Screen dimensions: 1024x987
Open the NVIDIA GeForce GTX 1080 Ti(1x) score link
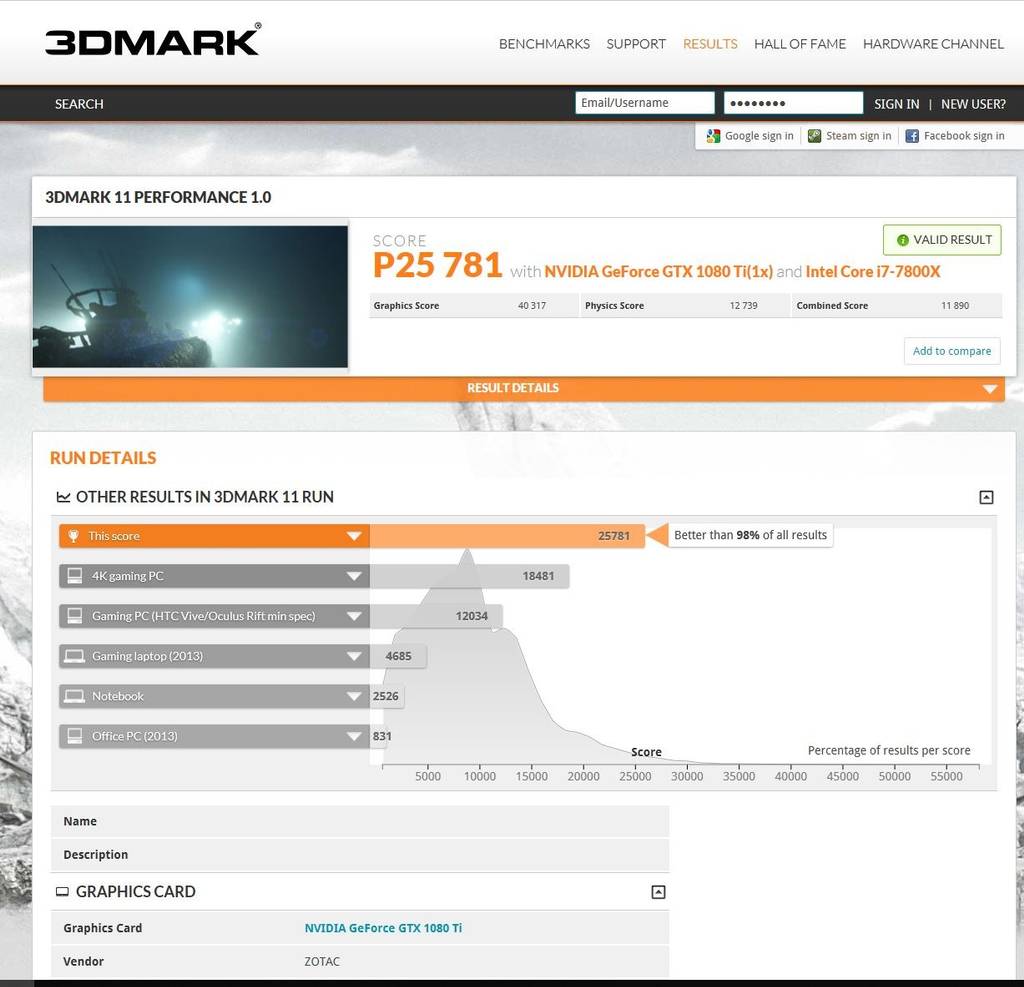pos(658,272)
